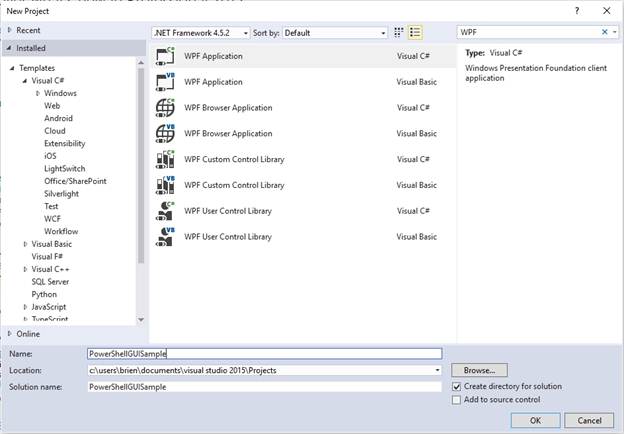Select the Silverlight template category

point(62,194)
